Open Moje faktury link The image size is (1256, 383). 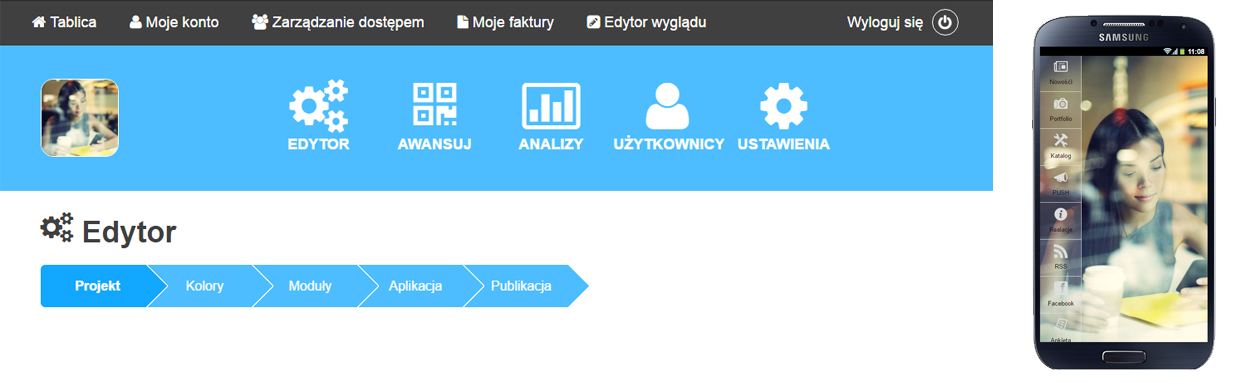(x=505, y=22)
